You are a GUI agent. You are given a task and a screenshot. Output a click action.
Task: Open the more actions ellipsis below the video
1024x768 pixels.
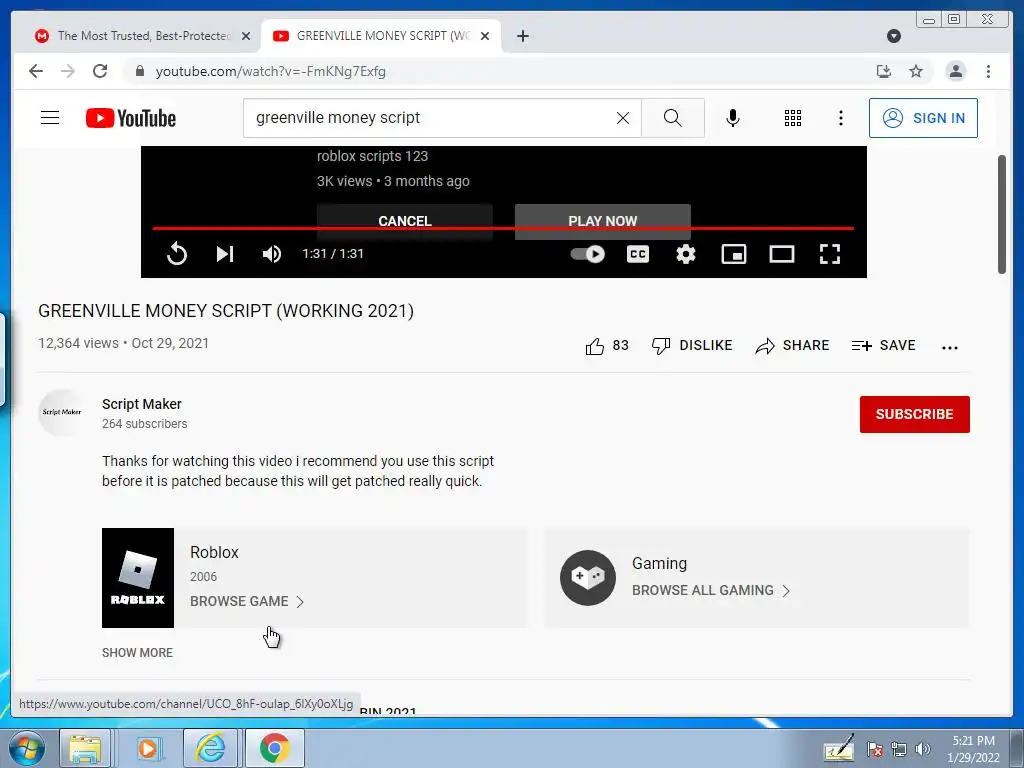tap(950, 347)
